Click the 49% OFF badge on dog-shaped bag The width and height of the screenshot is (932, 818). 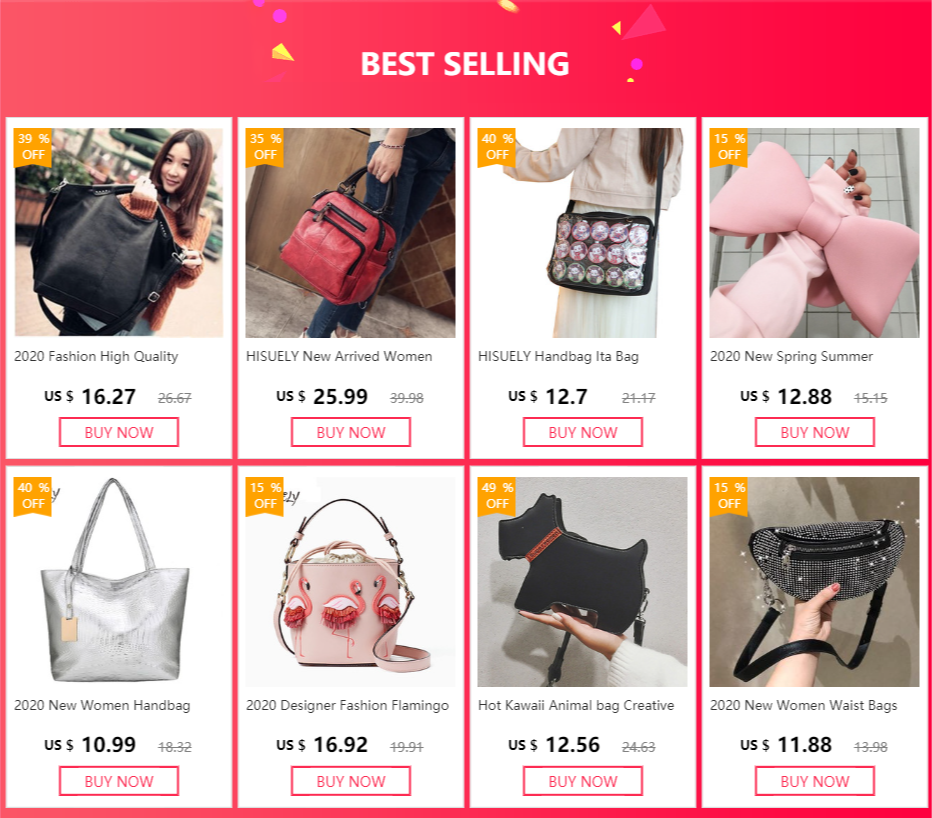pos(496,496)
